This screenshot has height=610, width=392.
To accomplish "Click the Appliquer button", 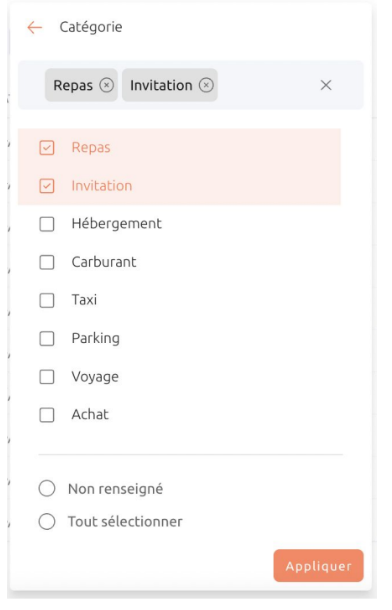I will (318, 566).
